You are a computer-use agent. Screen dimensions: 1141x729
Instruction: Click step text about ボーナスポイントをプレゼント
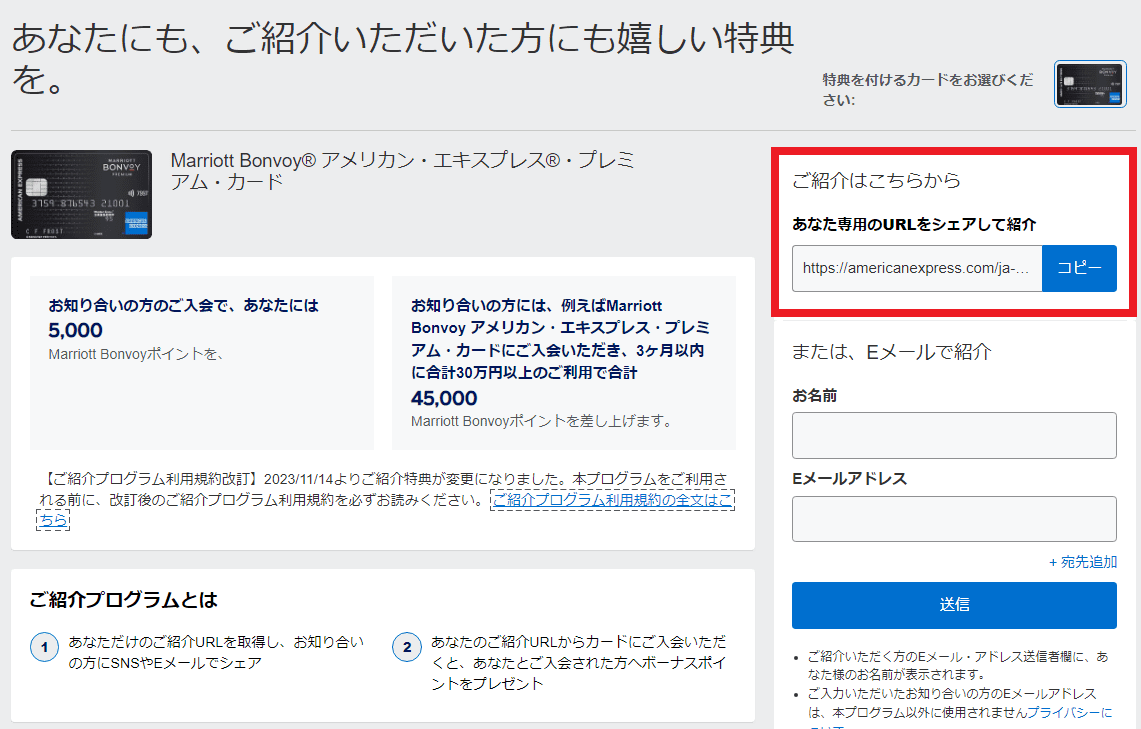(579, 663)
